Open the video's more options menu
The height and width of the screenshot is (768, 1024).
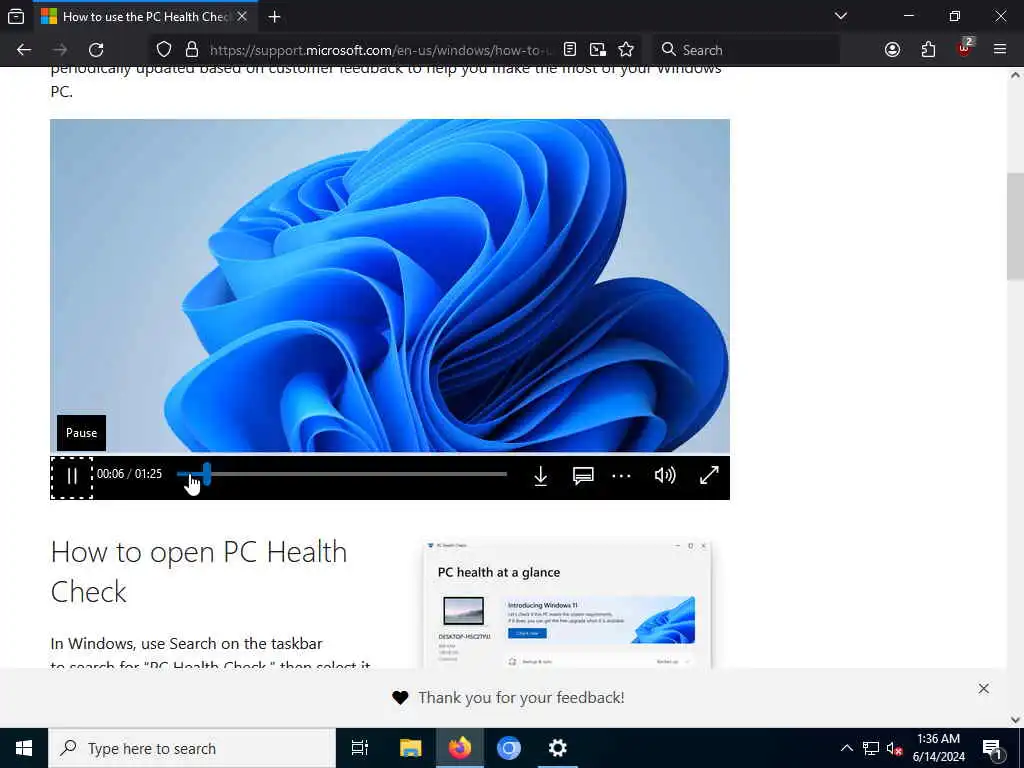click(621, 476)
